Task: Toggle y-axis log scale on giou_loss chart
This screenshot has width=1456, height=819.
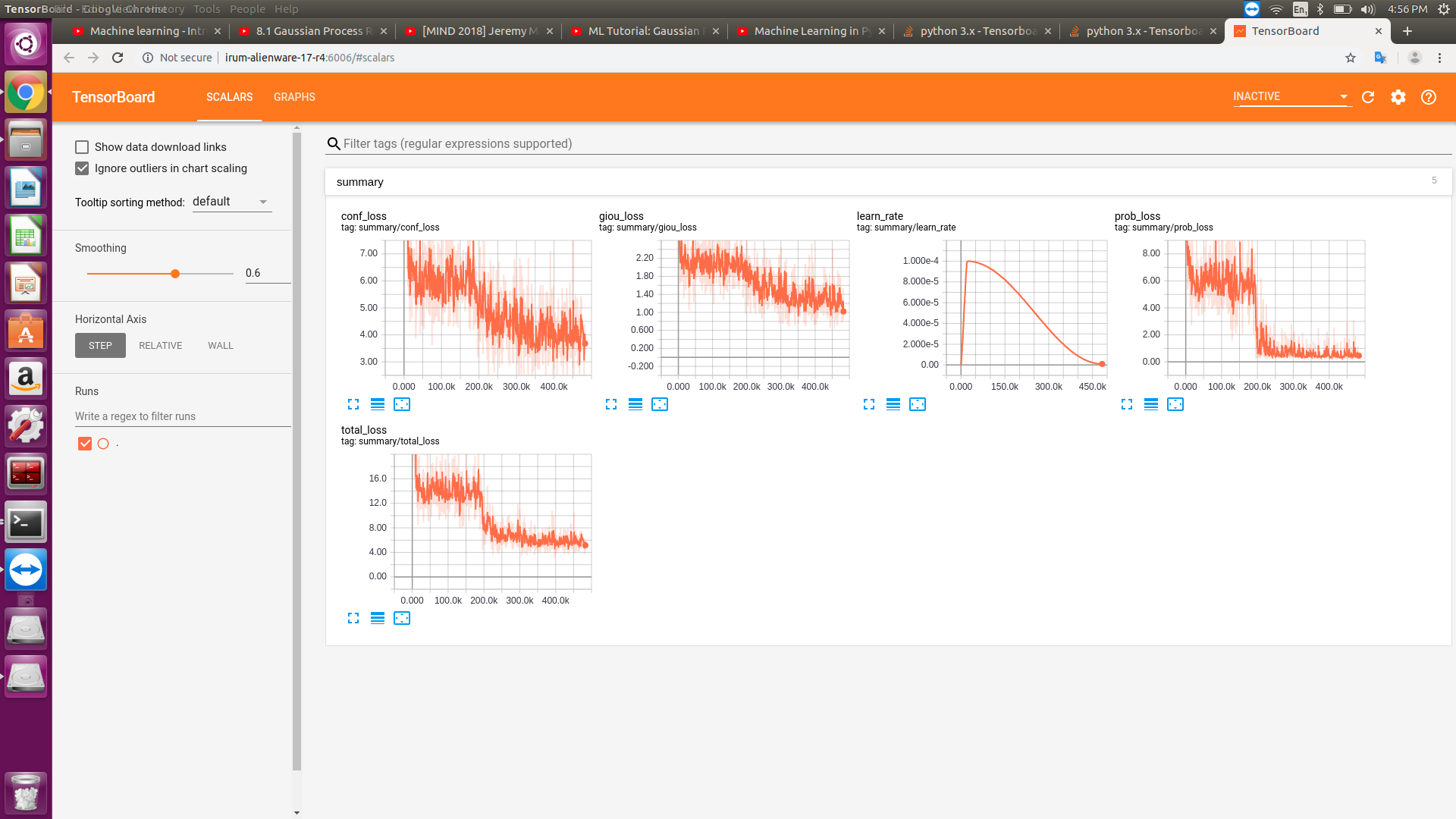Action: (x=635, y=404)
